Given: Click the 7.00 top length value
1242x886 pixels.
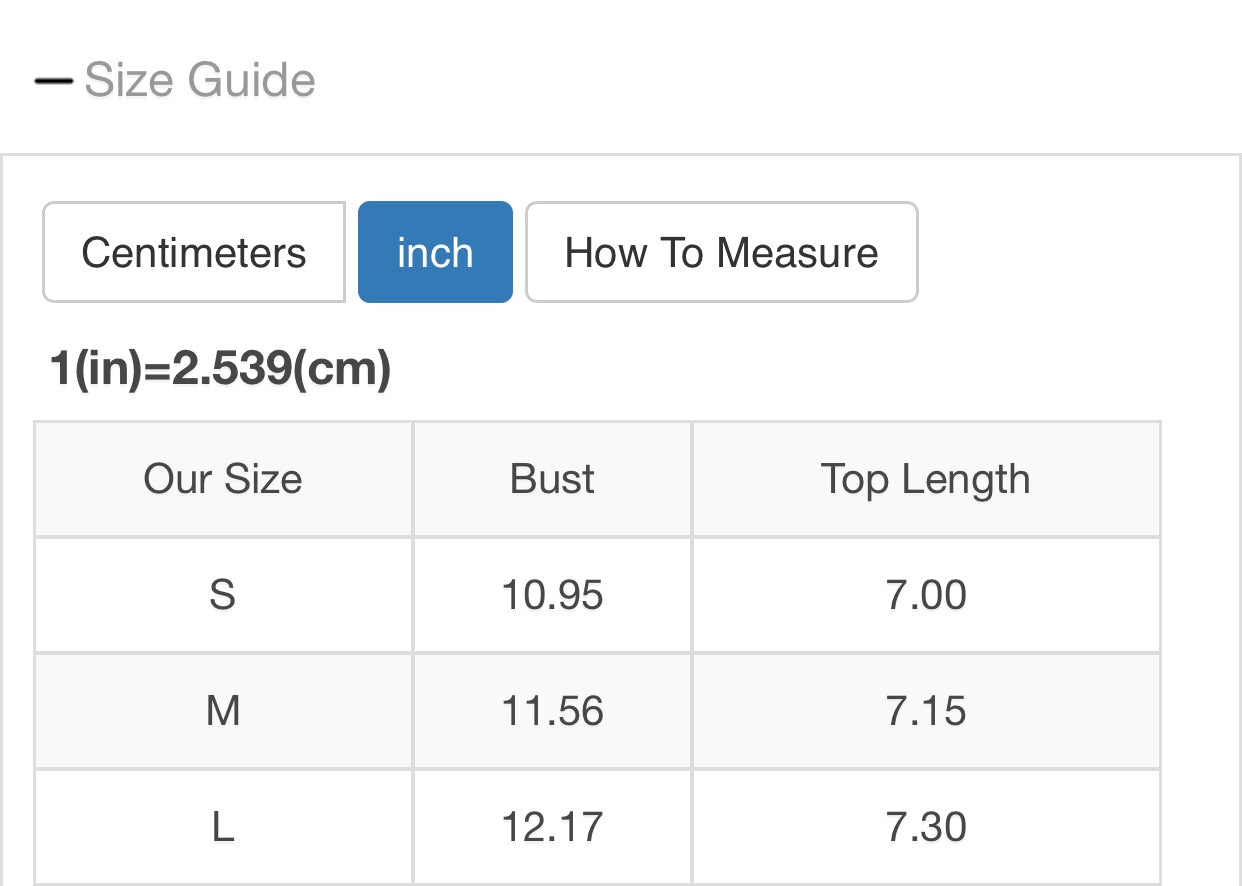Looking at the screenshot, I should click(x=926, y=595).
